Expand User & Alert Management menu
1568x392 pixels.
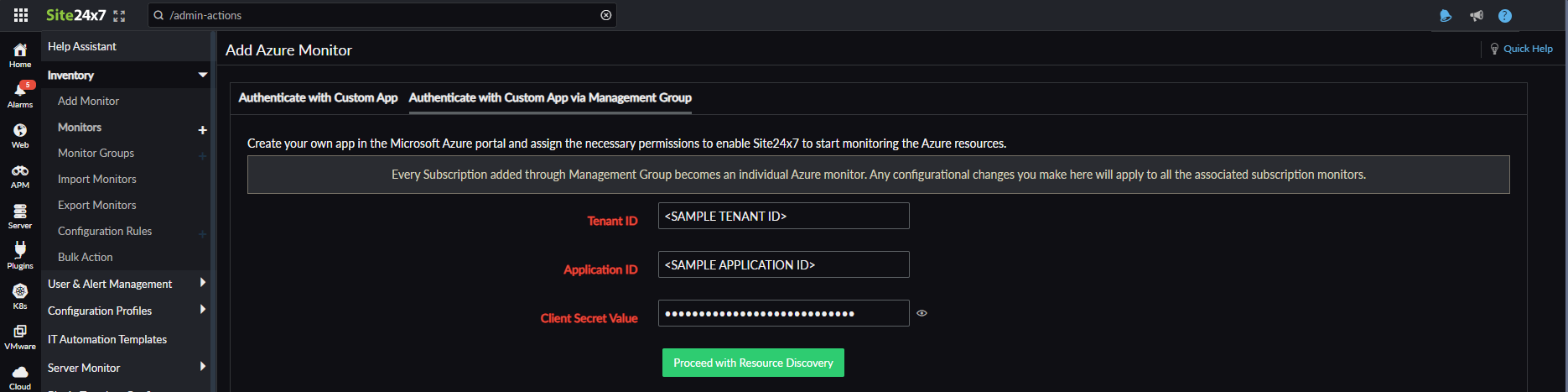(202, 284)
